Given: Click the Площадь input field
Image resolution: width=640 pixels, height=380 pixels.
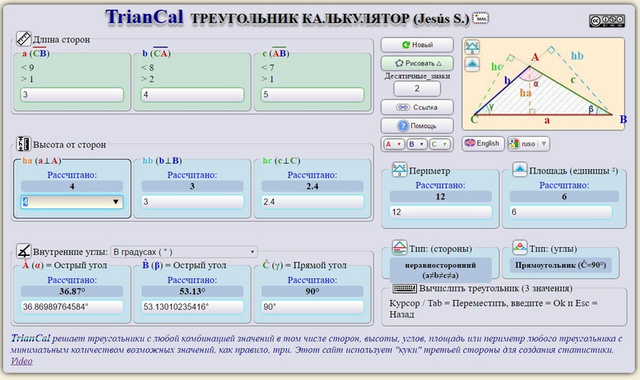Looking at the screenshot, I should click(x=561, y=212).
